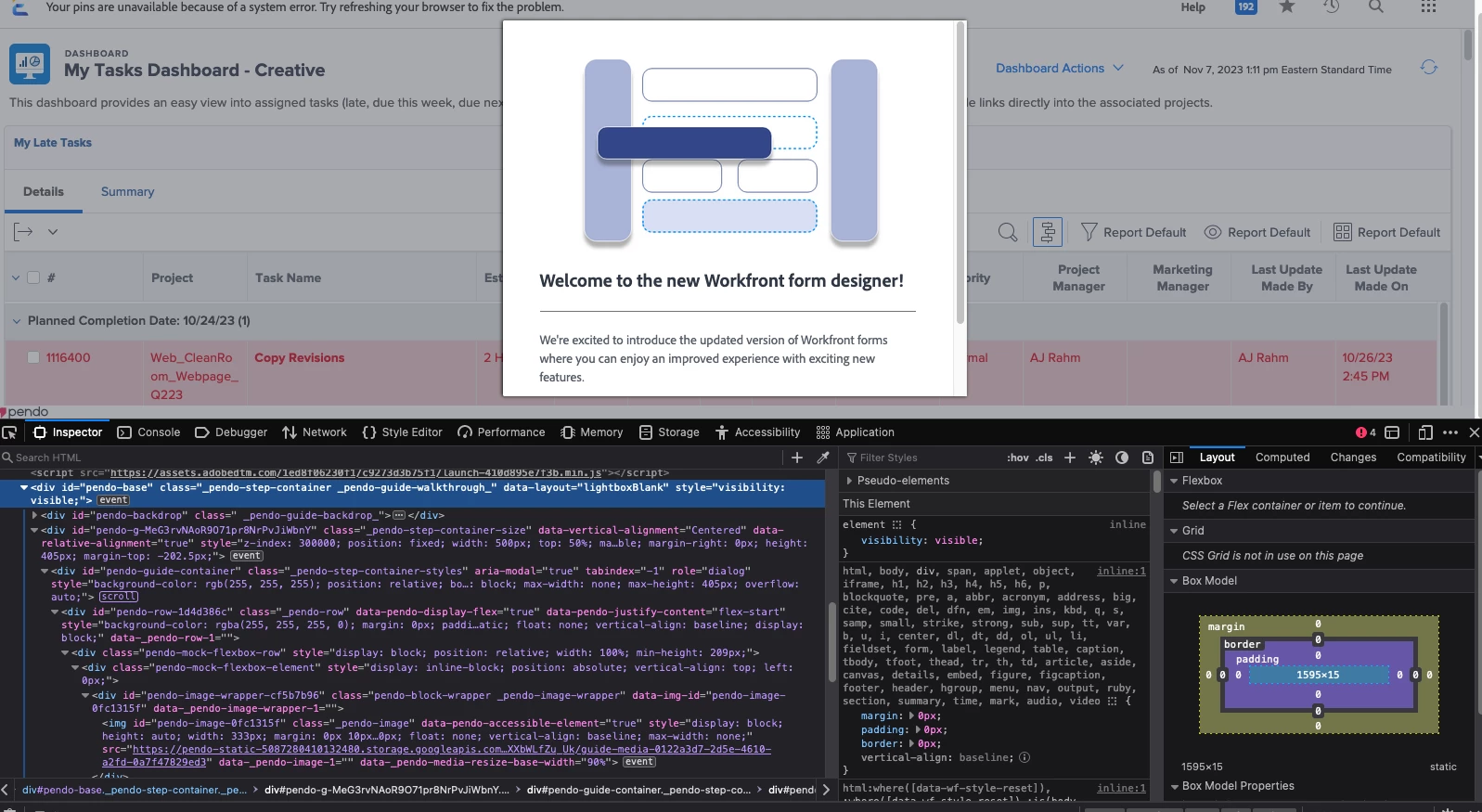Add new CSS rule plus icon
This screenshot has height=812, width=1482.
click(1070, 458)
